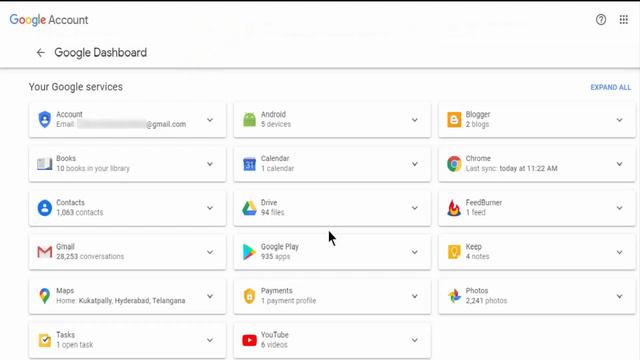Click the Google Play icon
Screen dimensions: 640x360
coord(249,252)
